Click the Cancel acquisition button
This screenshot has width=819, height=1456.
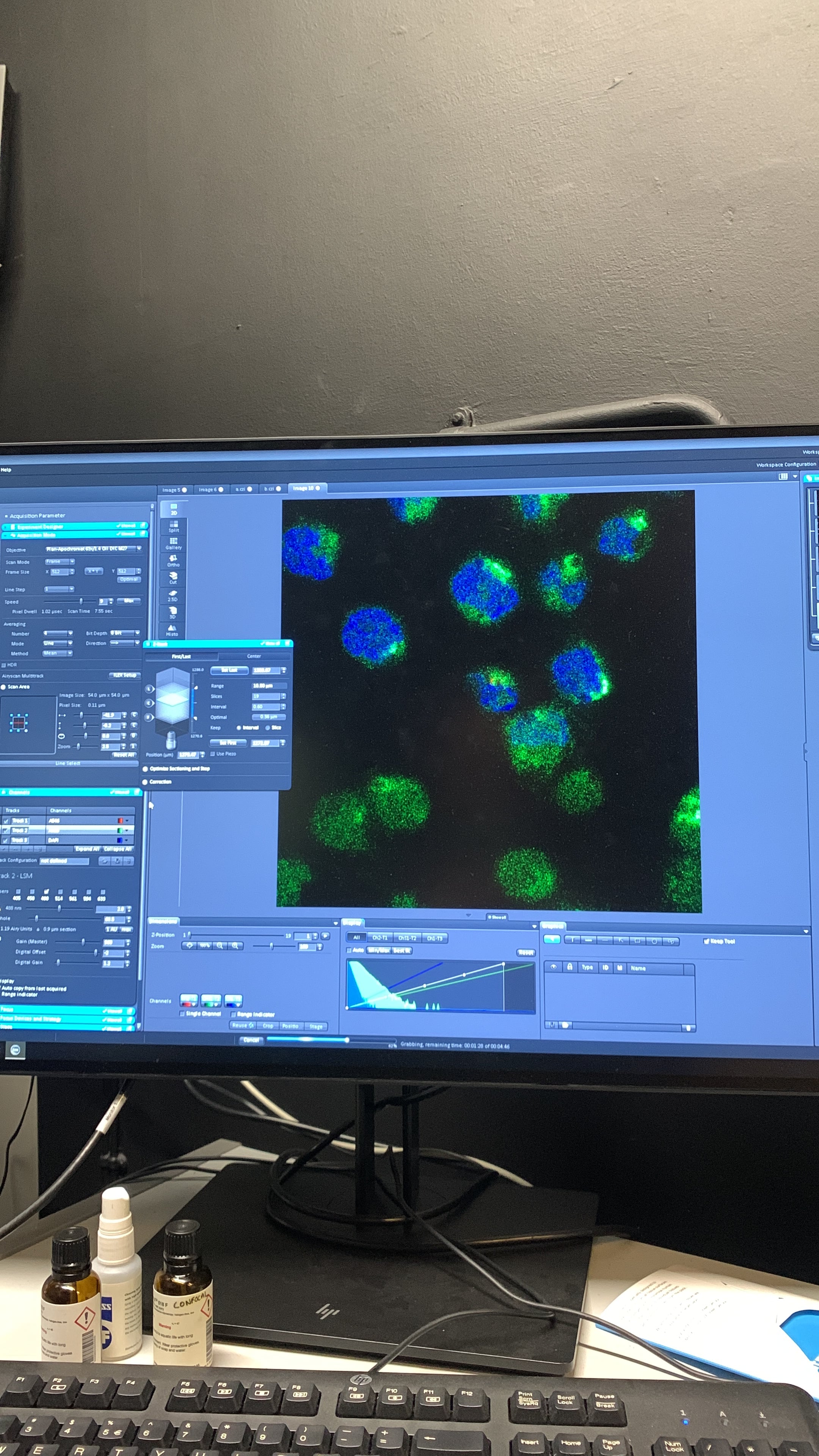tap(251, 1040)
